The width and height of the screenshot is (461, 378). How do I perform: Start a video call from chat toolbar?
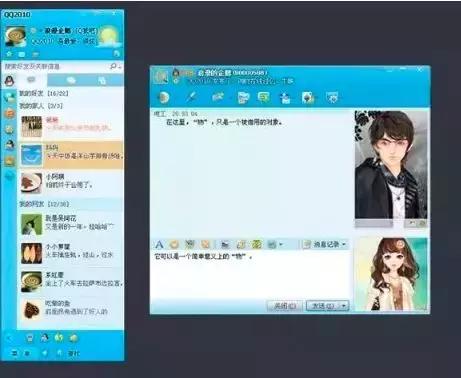point(163,97)
